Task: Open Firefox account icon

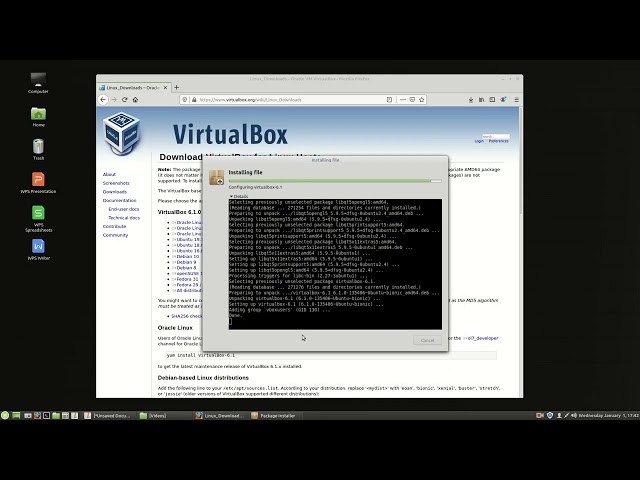Action: [503, 100]
